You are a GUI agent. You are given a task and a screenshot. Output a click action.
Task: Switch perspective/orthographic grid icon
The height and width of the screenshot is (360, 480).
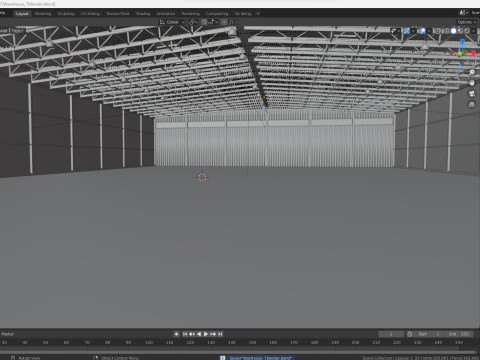472,104
